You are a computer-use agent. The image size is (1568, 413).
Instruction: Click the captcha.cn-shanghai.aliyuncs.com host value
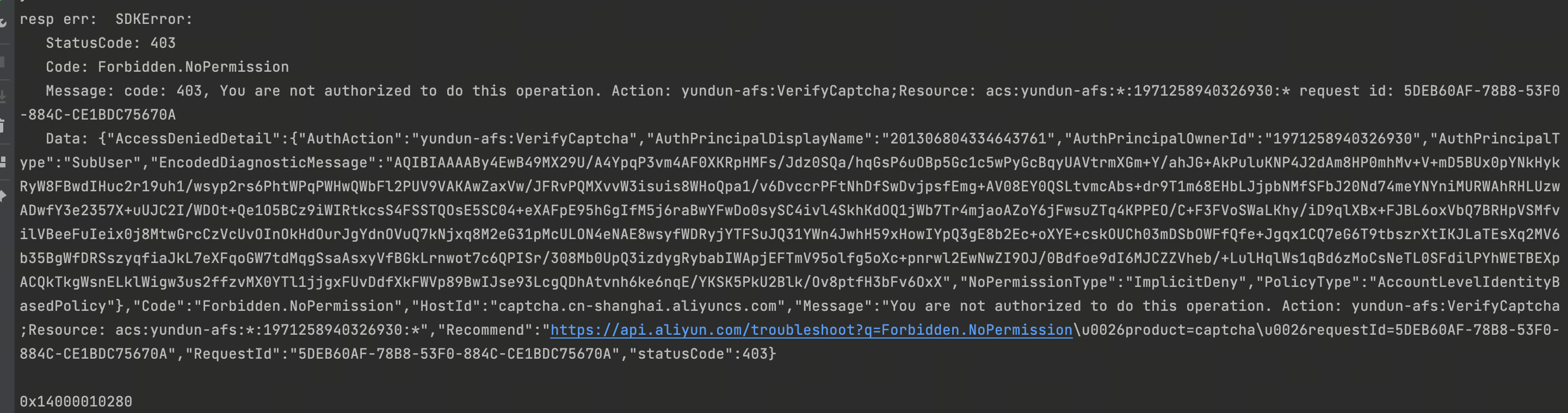[x=637, y=306]
